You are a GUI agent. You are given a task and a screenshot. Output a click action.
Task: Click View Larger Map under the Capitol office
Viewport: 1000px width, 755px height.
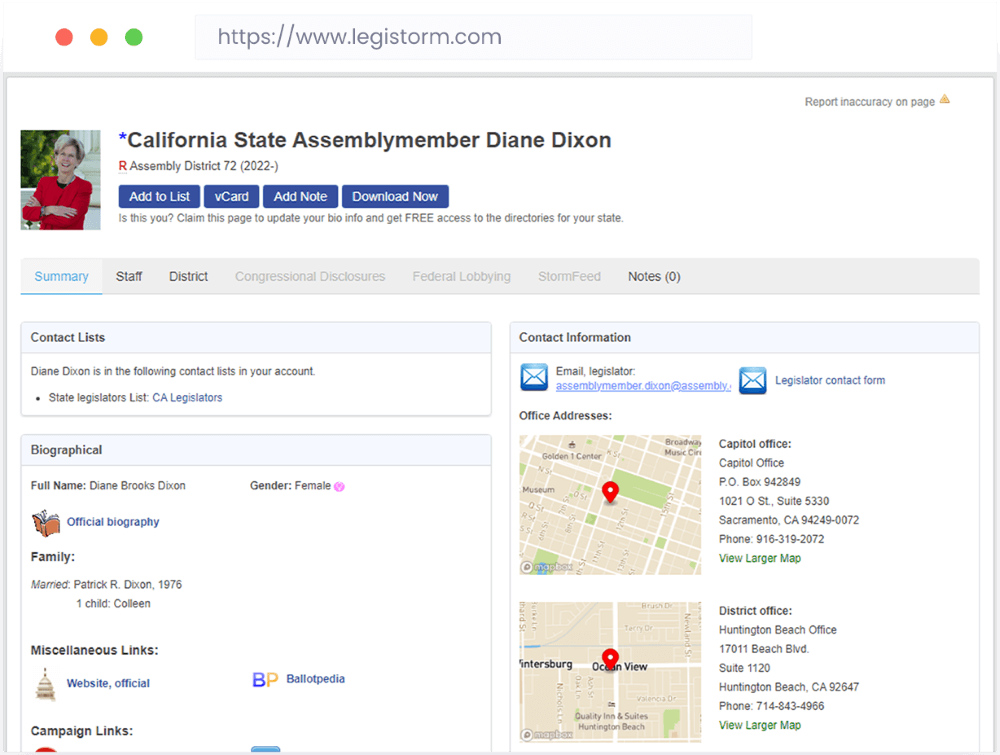(x=760, y=558)
